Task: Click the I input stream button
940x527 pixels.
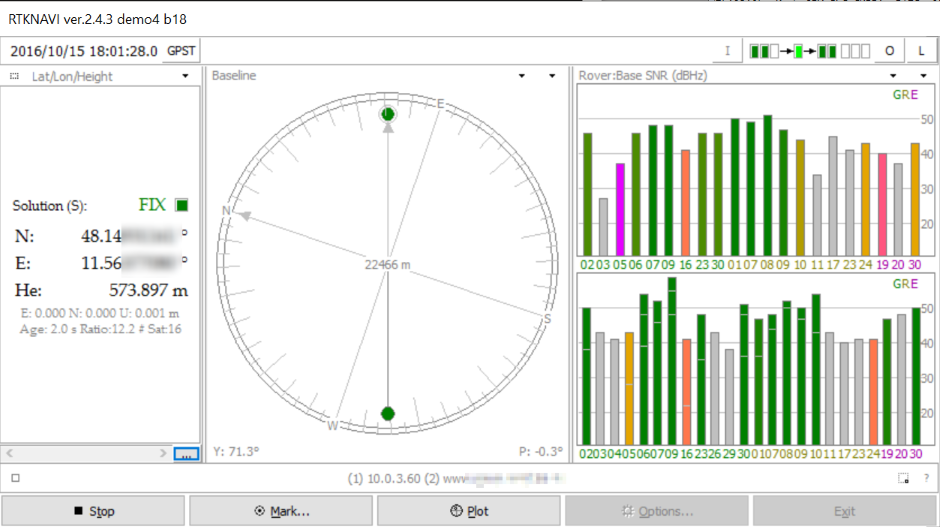Action: pyautogui.click(x=727, y=51)
